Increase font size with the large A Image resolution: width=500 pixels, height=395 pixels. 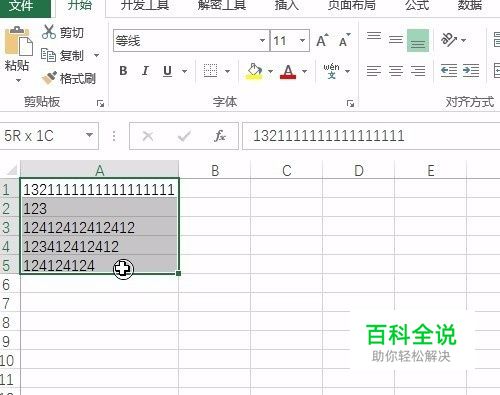[322, 41]
